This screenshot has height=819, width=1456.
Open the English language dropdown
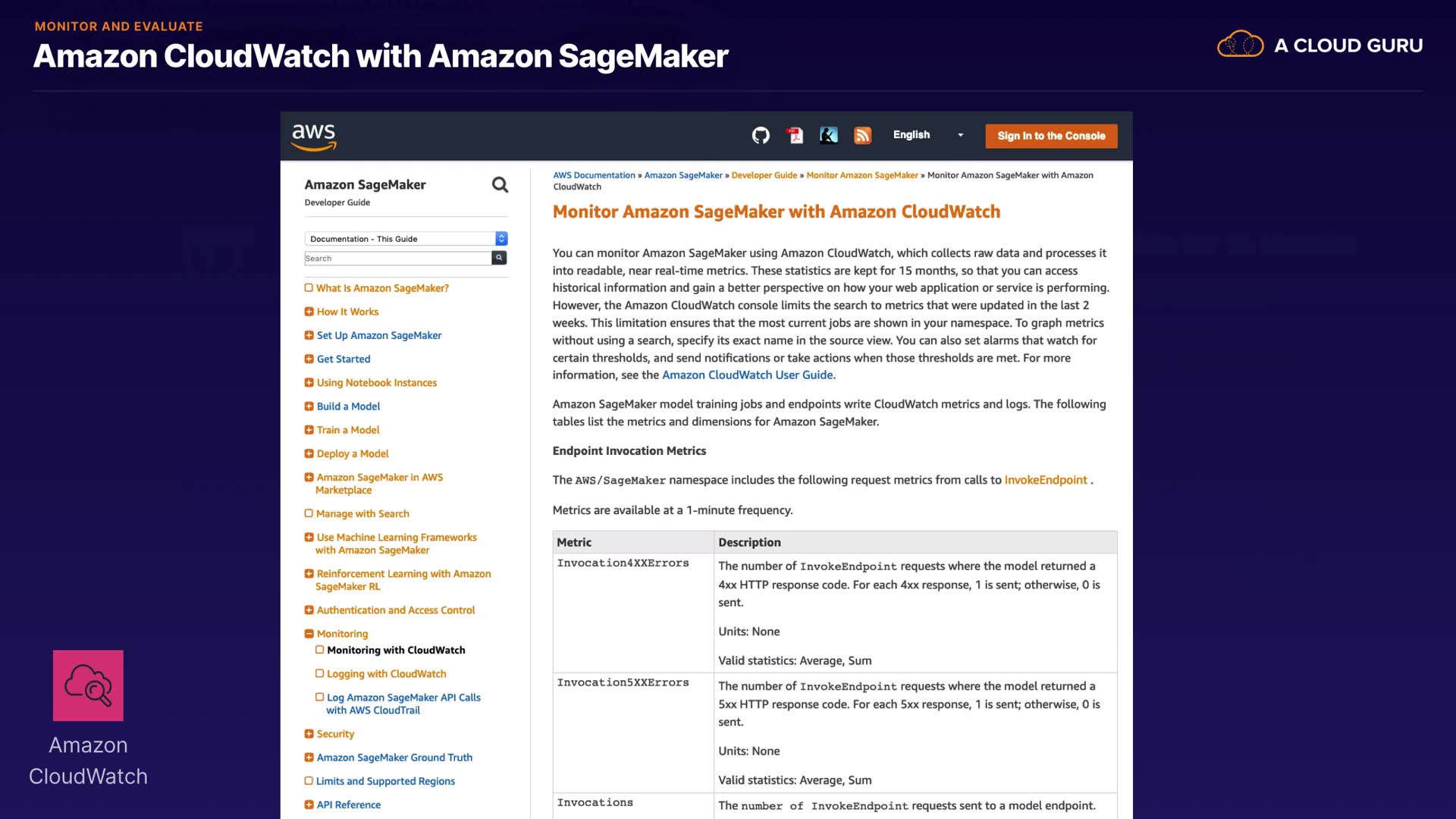pos(928,135)
